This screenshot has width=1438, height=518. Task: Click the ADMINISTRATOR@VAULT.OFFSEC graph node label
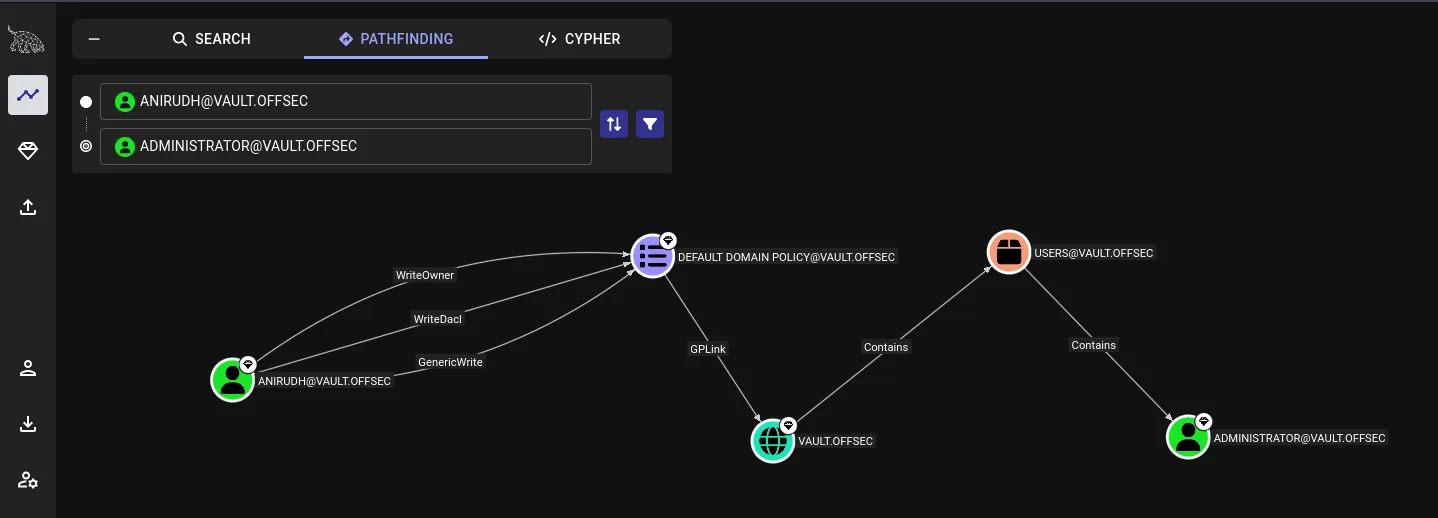(1300, 438)
